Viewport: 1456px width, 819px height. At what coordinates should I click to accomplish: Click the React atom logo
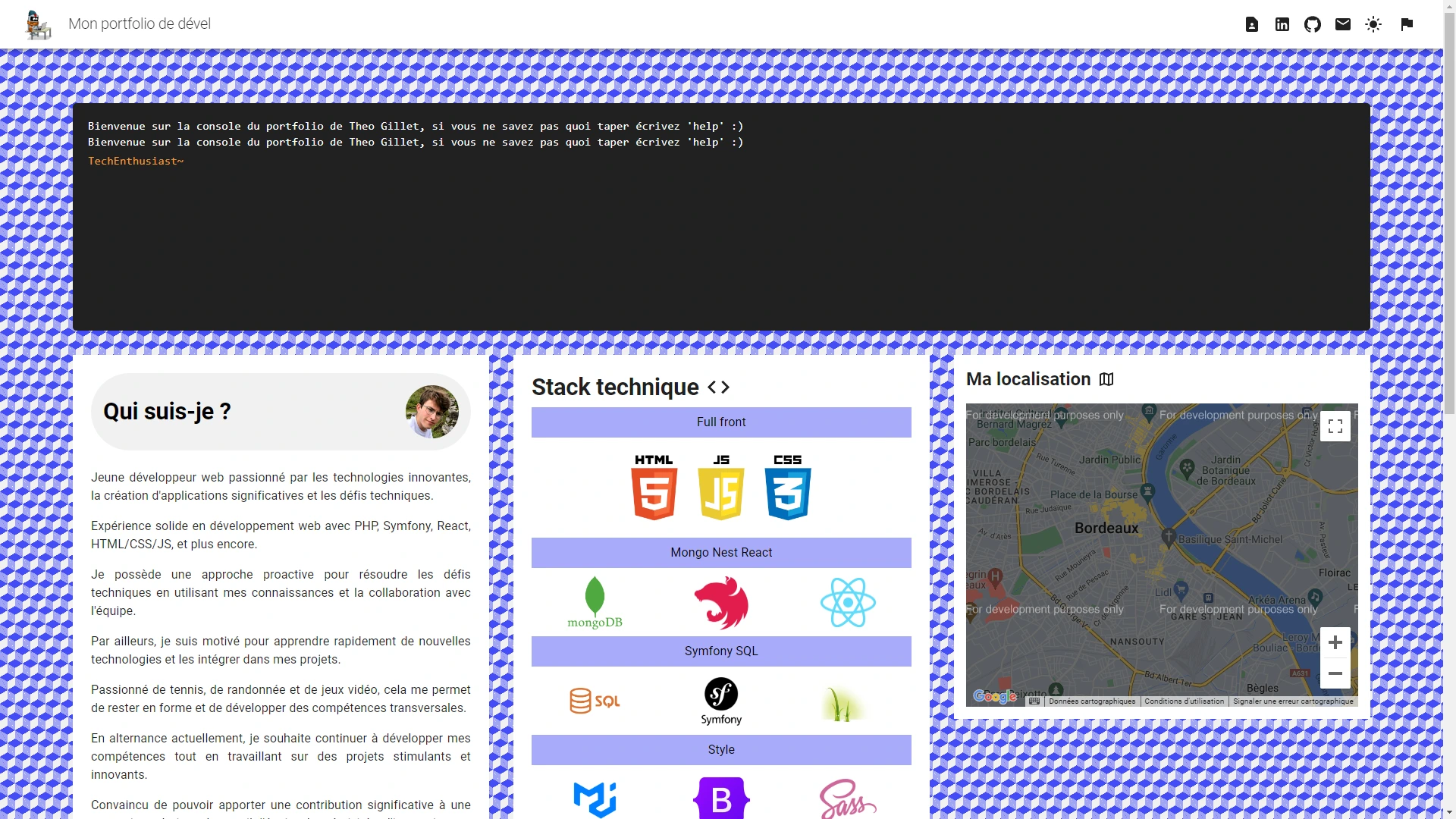point(848,602)
